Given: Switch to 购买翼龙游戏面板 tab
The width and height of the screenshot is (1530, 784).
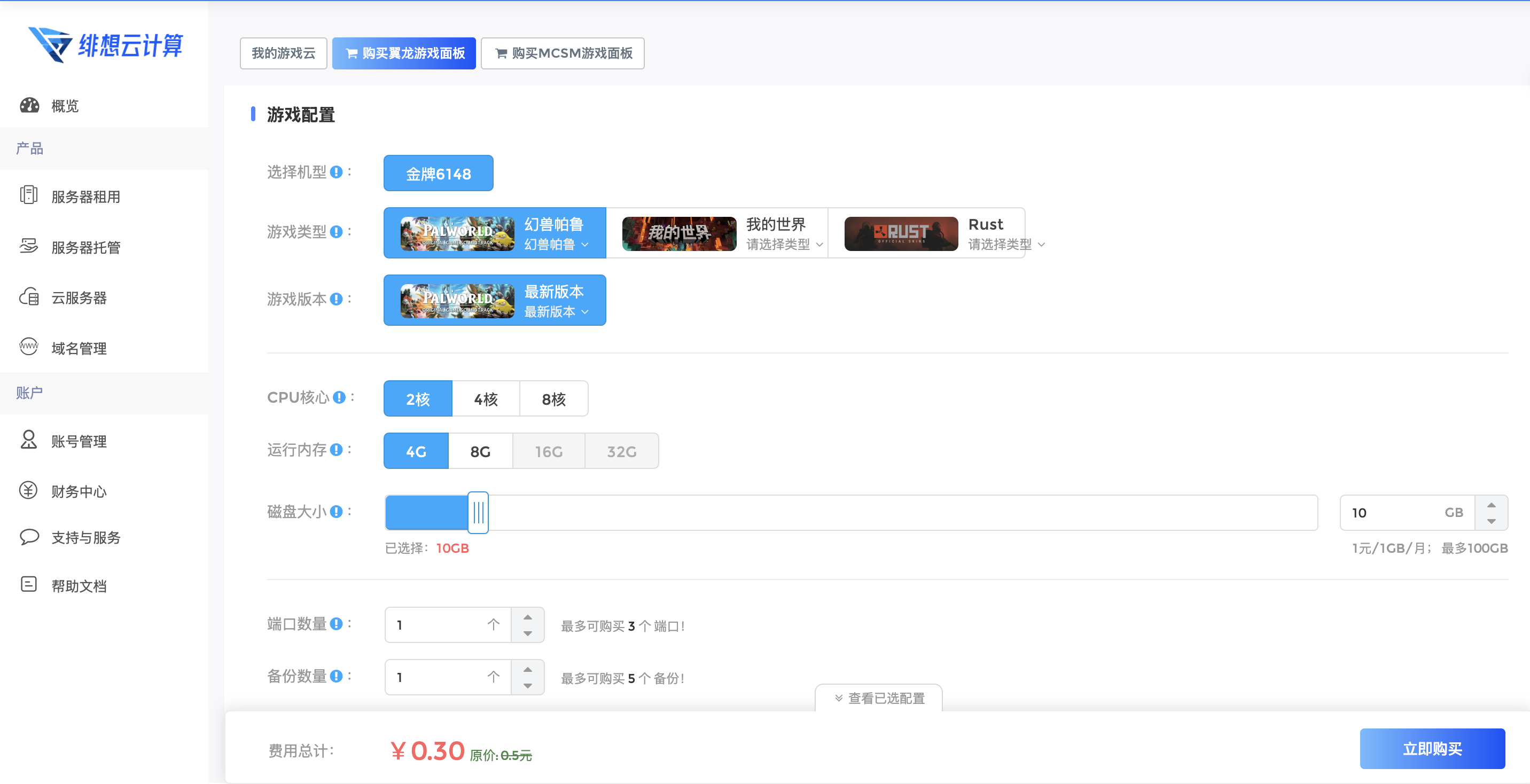Looking at the screenshot, I should click(x=404, y=53).
